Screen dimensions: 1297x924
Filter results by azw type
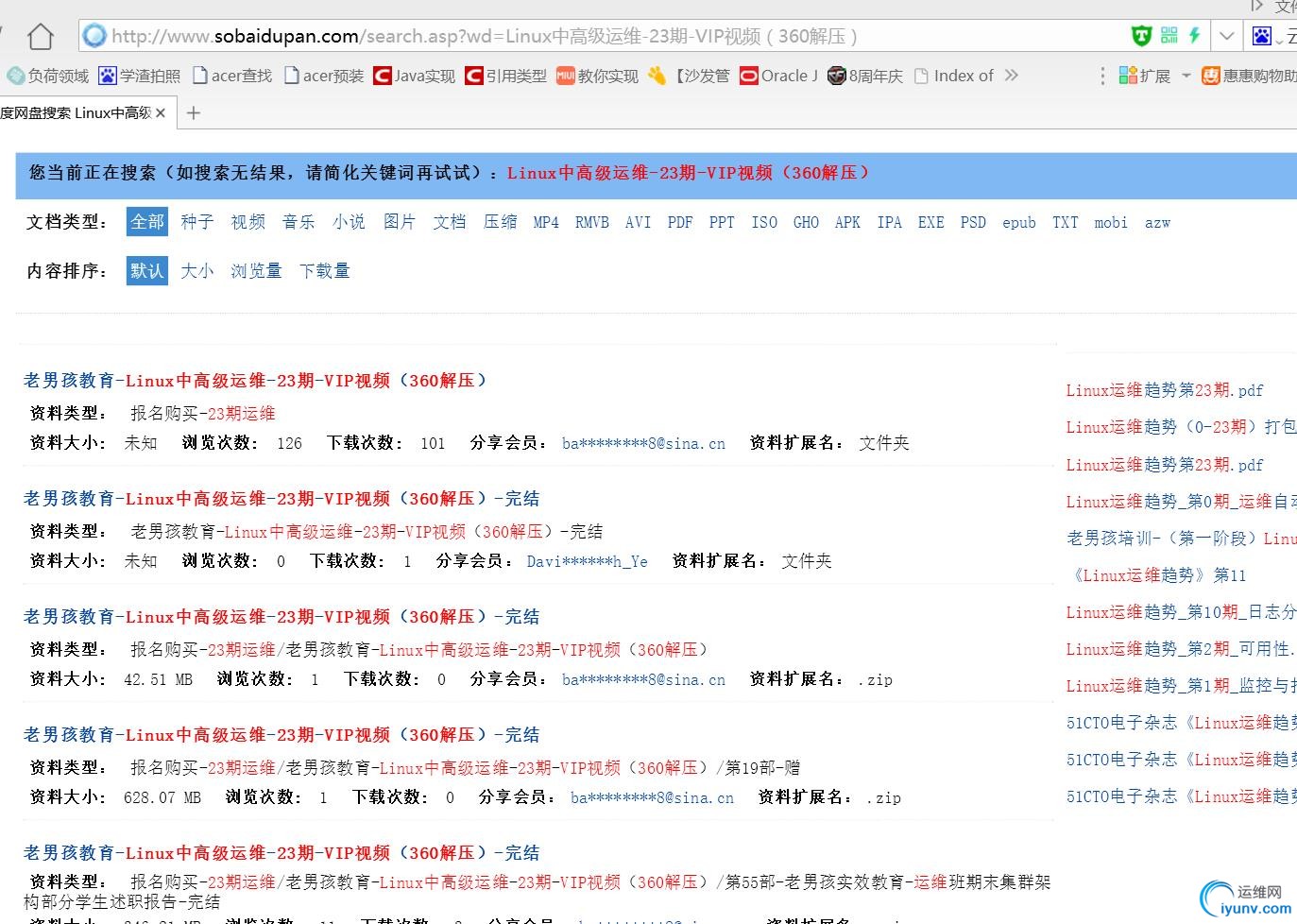coord(1157,223)
